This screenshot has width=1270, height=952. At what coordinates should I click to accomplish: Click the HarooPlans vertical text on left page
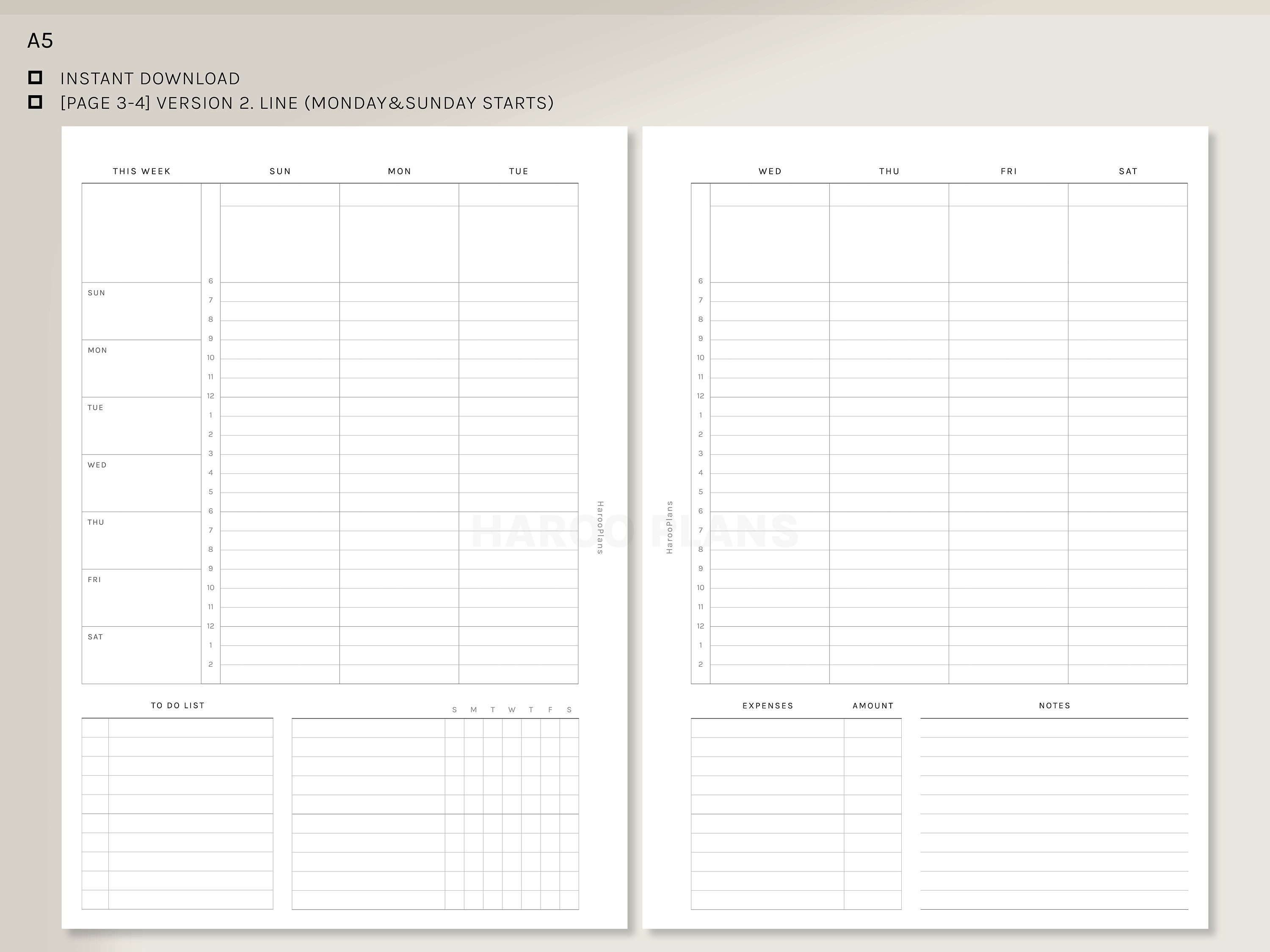[600, 527]
